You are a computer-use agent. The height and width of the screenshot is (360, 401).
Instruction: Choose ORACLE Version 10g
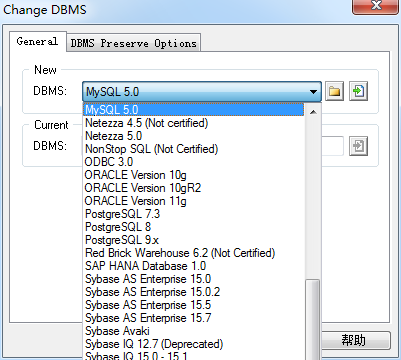tap(193, 175)
